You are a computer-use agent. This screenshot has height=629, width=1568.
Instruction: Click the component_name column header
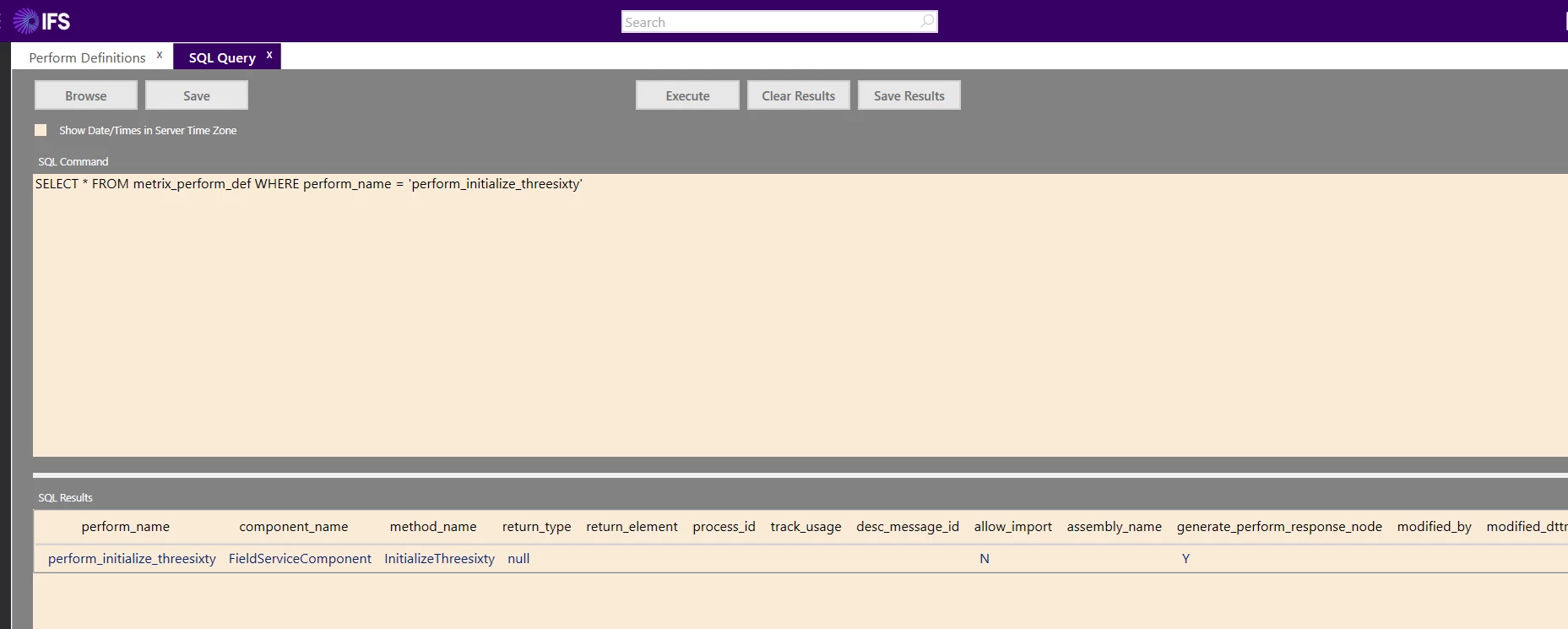(x=294, y=527)
